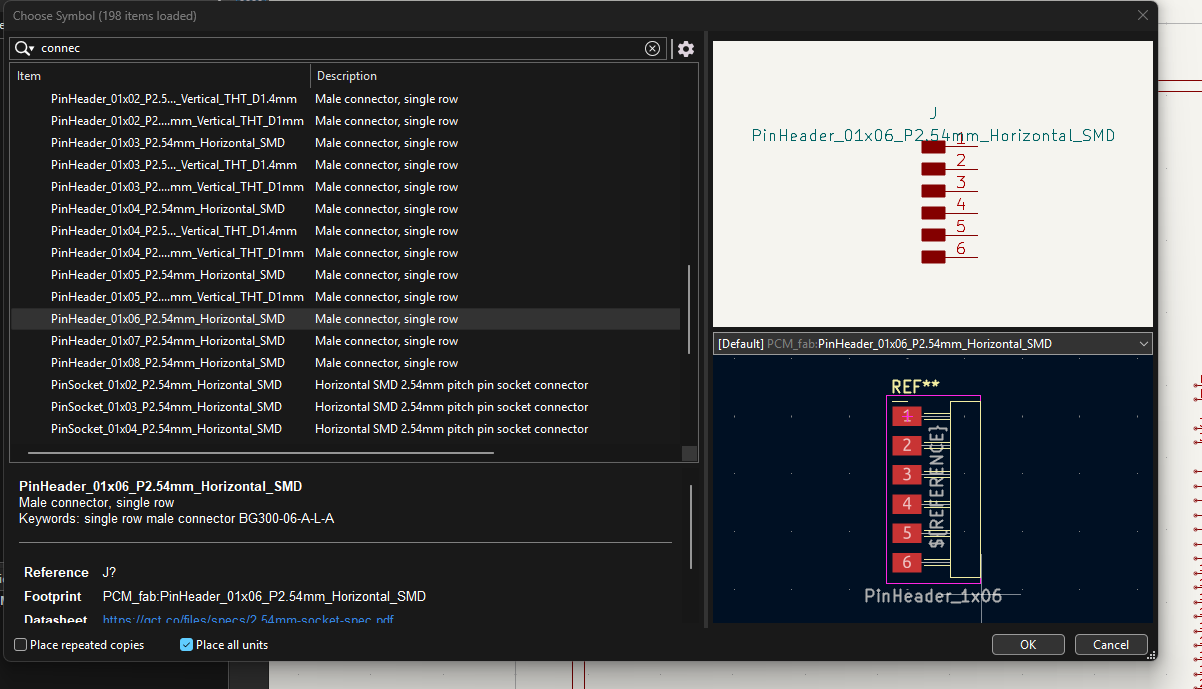Open the symbol chooser settings gear
Screen dimensions: 1202x689
[685, 48]
